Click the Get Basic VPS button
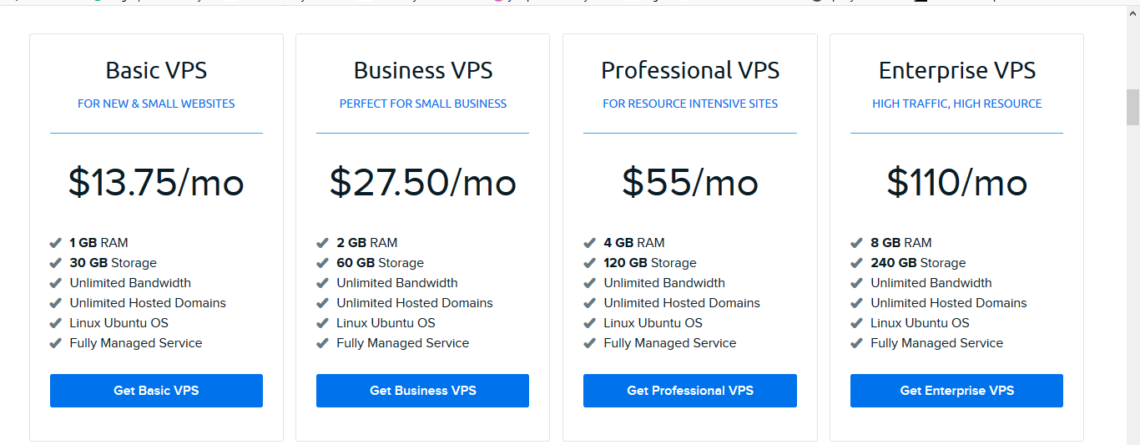The image size is (1140, 445). pos(156,390)
